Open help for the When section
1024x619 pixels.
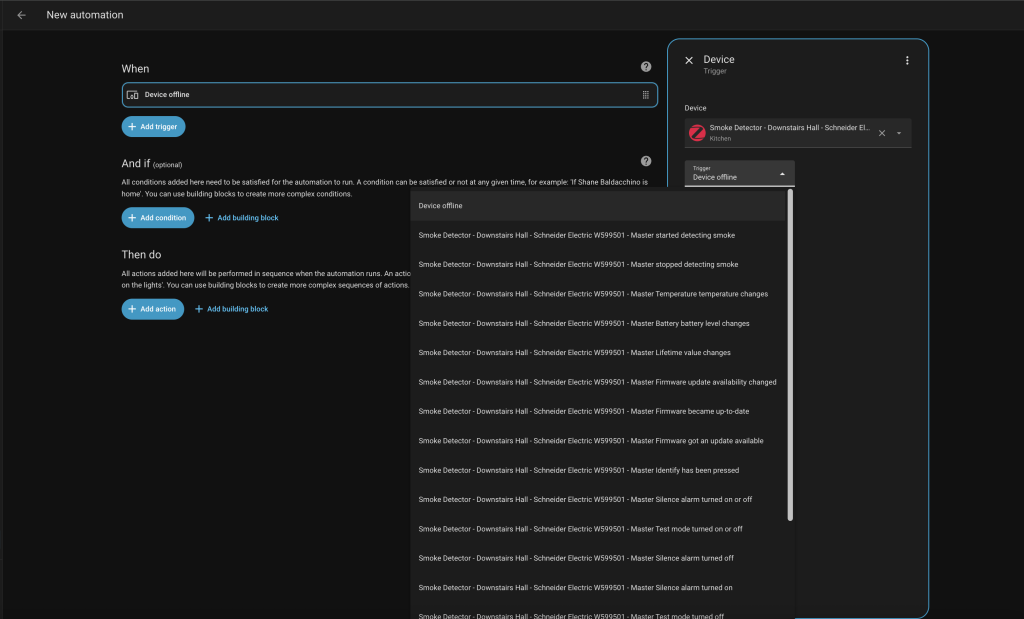(x=646, y=67)
